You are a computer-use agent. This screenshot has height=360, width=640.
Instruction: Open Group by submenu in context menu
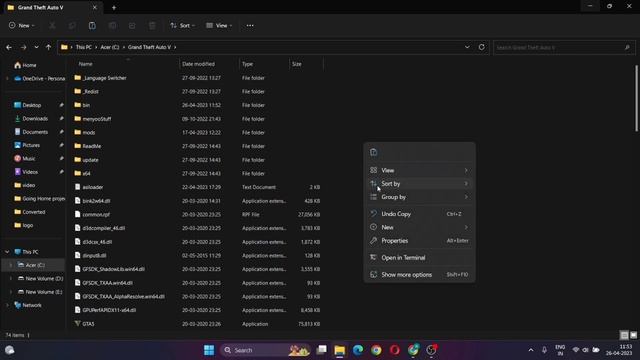(419, 197)
